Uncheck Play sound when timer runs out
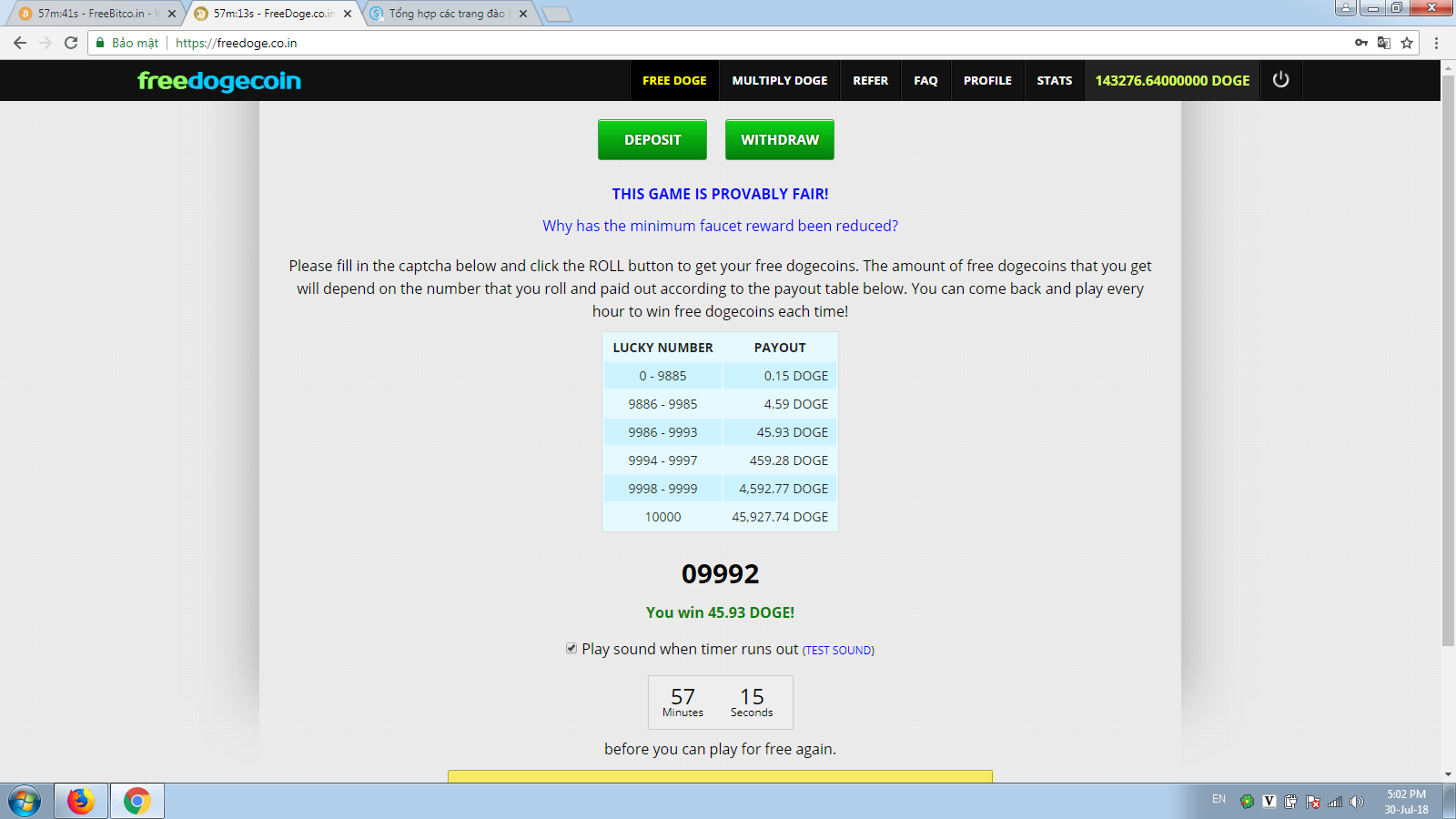This screenshot has height=819, width=1456. click(x=571, y=648)
